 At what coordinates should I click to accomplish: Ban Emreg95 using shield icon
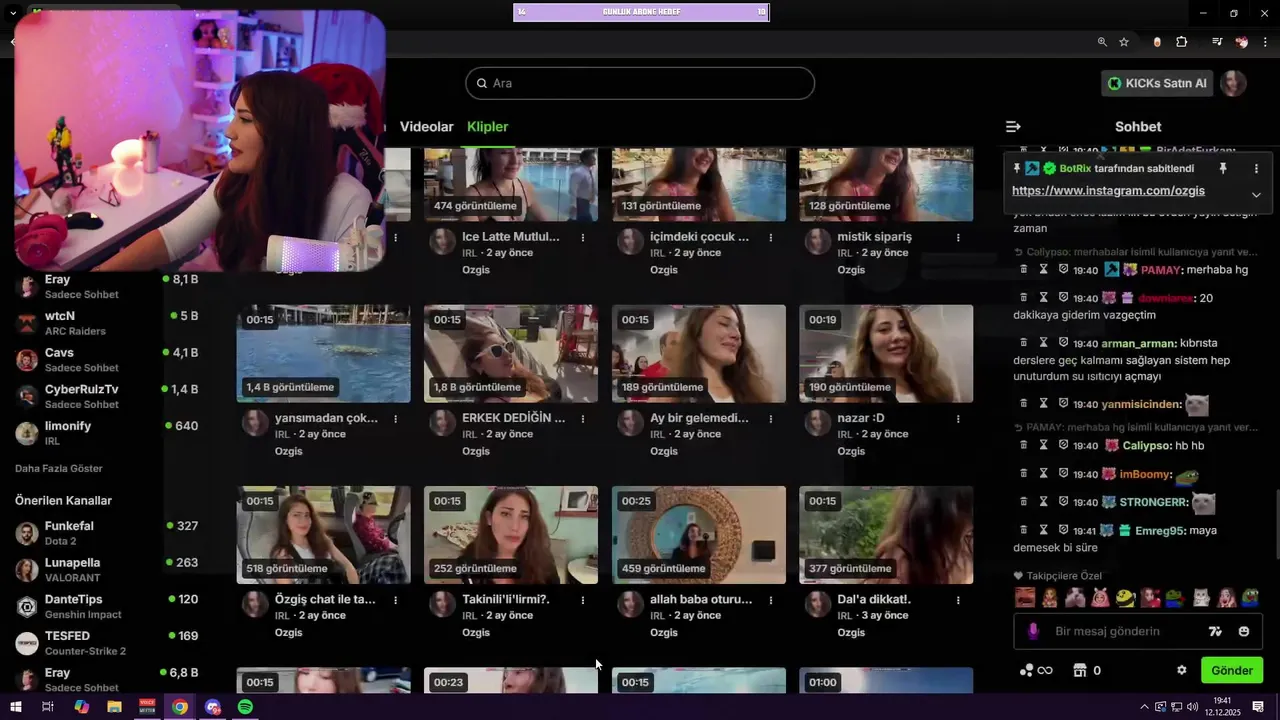1063,530
